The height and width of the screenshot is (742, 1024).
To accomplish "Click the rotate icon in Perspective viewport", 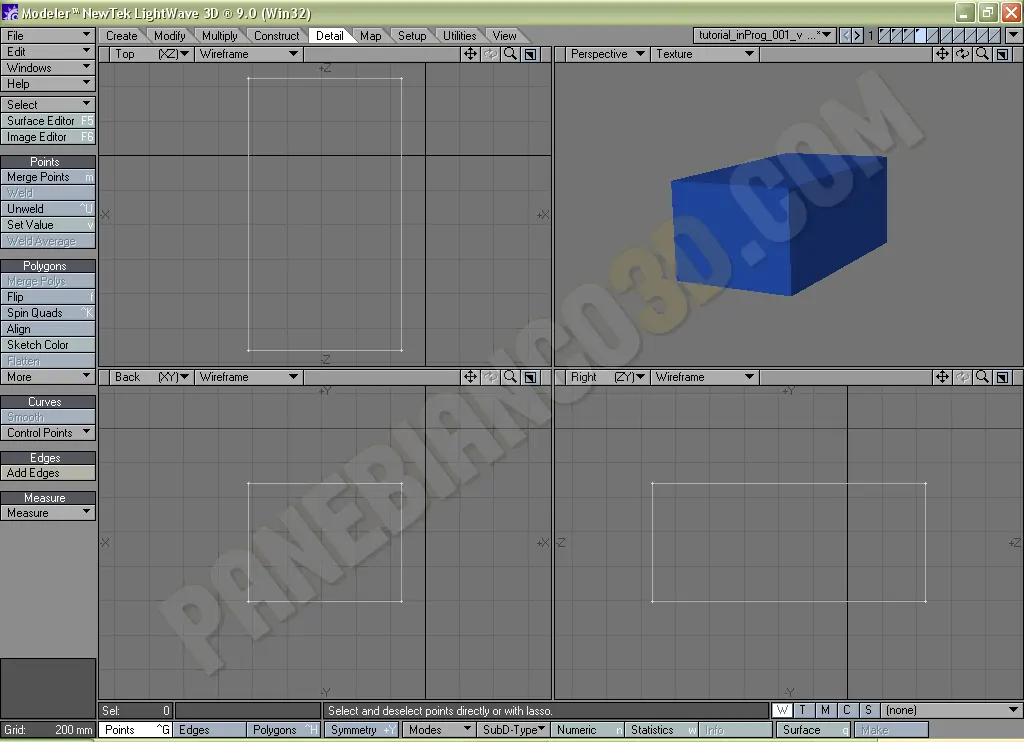I will [x=963, y=54].
